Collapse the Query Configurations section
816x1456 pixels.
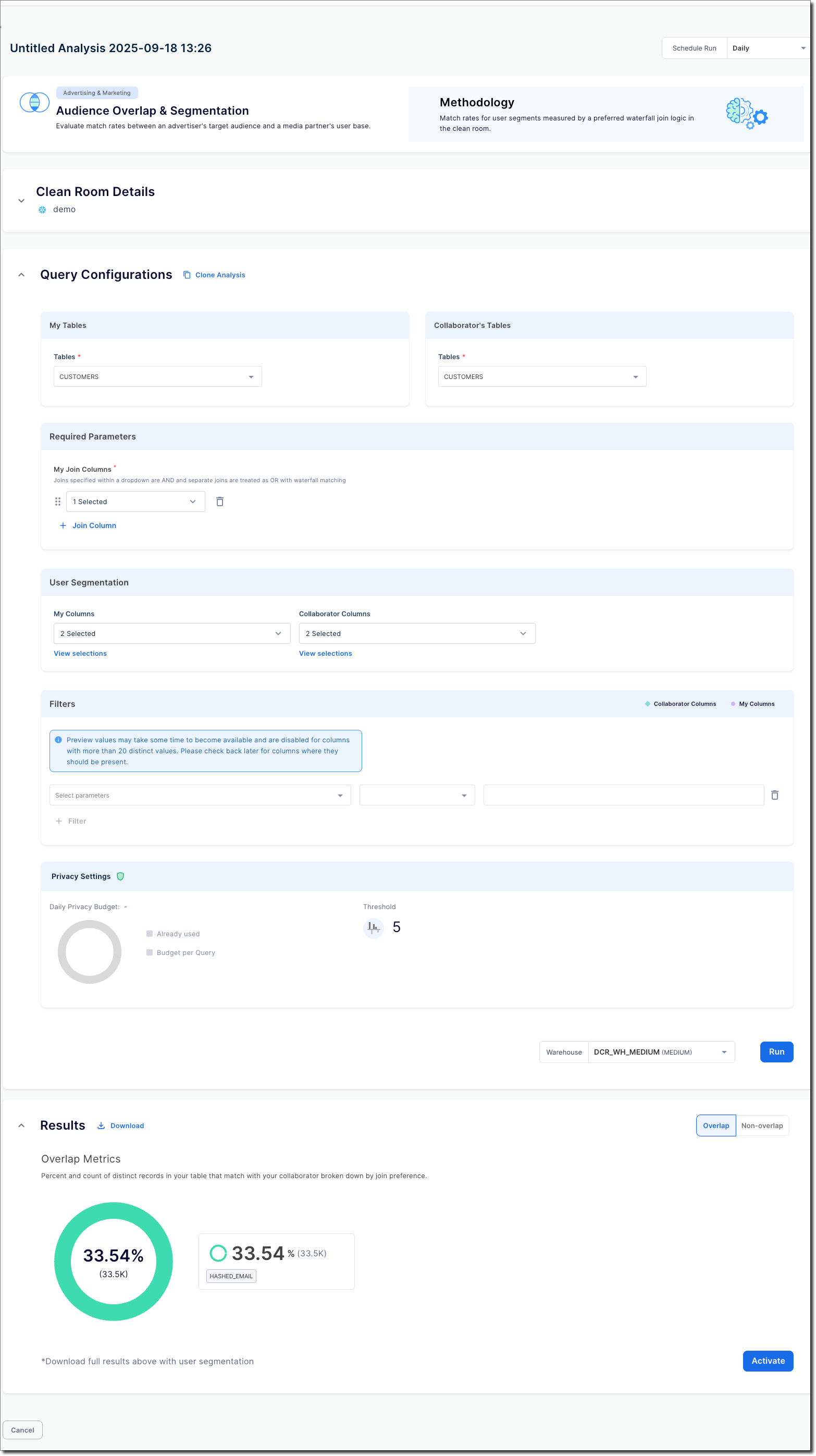(x=21, y=275)
